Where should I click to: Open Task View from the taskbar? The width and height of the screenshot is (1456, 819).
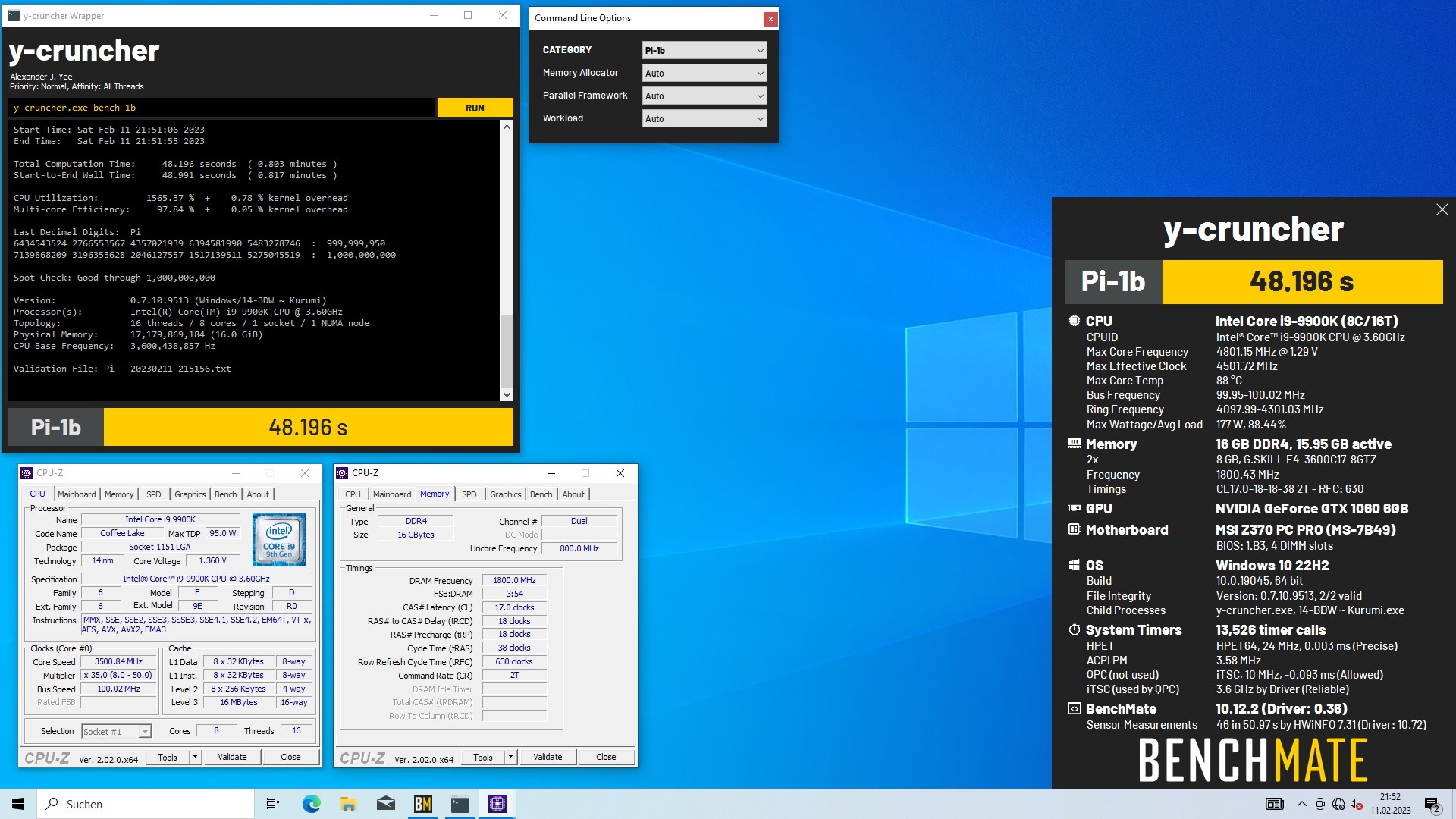tap(273, 804)
